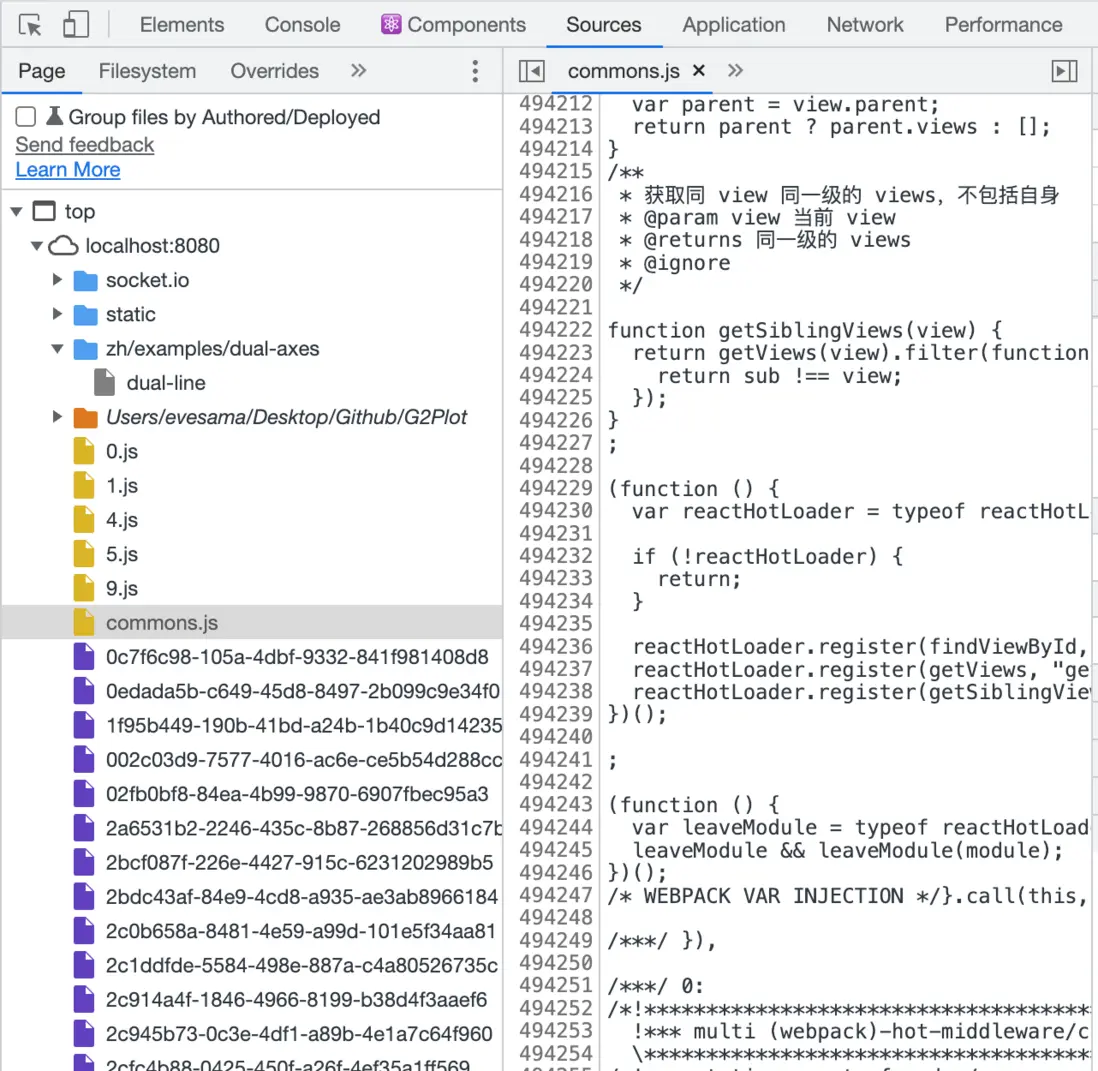The image size is (1098, 1071).
Task: Open the Filesystem navigator tab
Action: 147,71
